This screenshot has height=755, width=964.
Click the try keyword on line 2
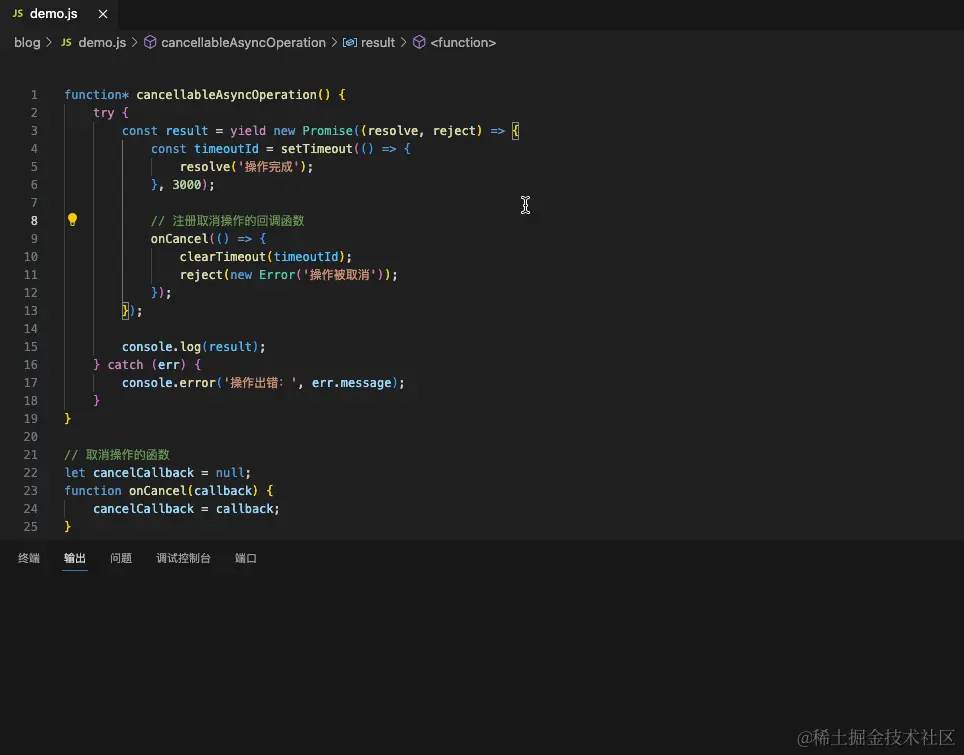point(103,113)
